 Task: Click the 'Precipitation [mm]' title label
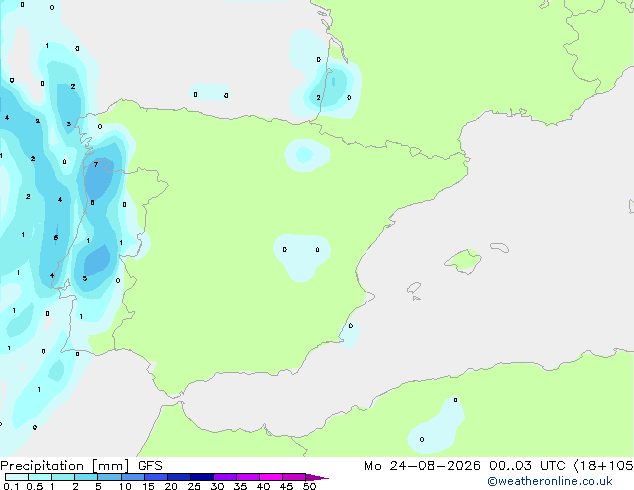65,466
